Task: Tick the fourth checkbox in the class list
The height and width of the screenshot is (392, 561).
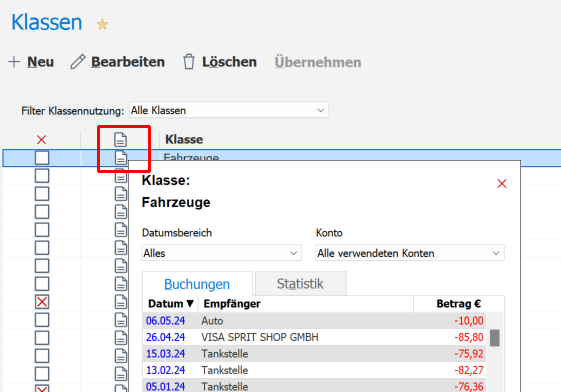Action: tap(42, 212)
